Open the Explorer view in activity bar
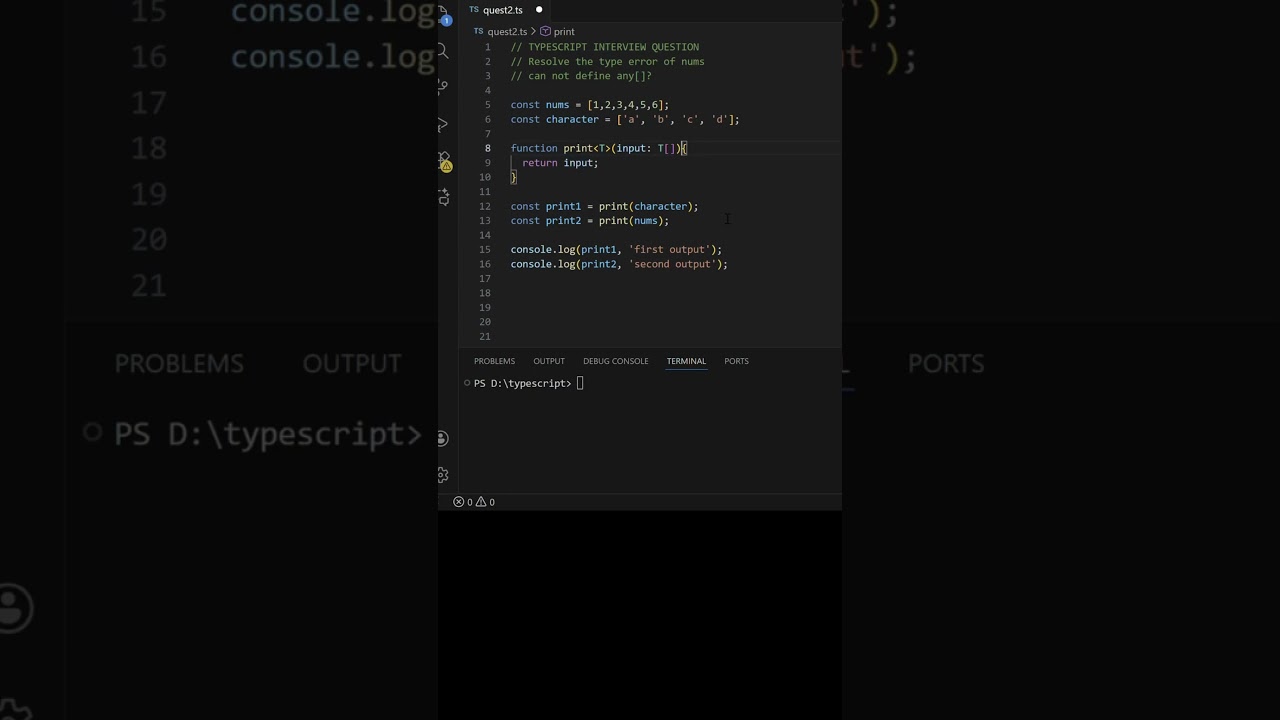This screenshot has height=720, width=1280. pyautogui.click(x=444, y=14)
